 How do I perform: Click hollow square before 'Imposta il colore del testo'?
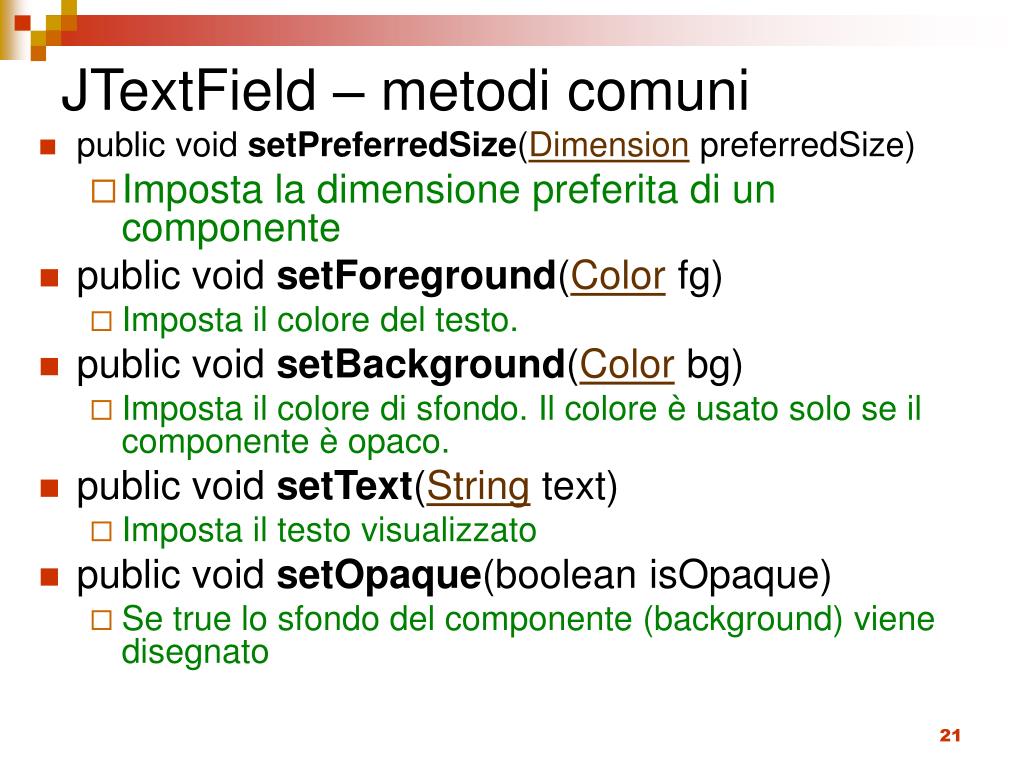(101, 321)
